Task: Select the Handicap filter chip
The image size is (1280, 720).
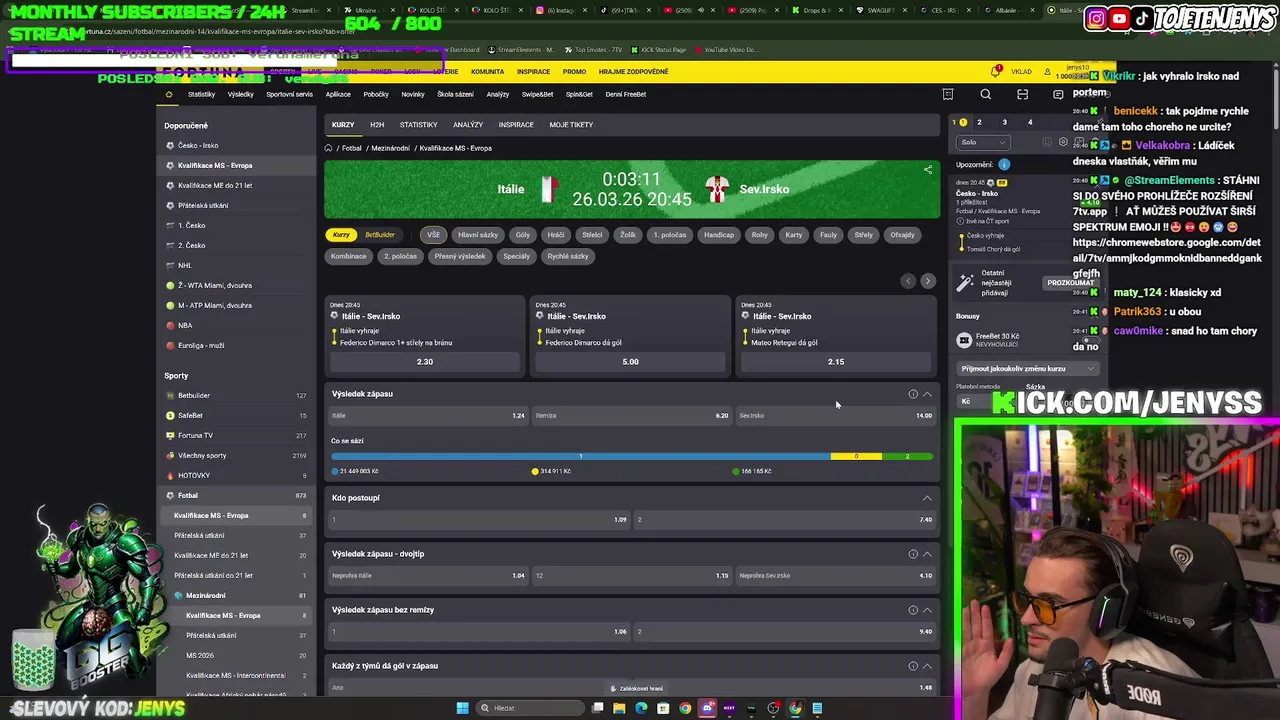Action: (719, 235)
